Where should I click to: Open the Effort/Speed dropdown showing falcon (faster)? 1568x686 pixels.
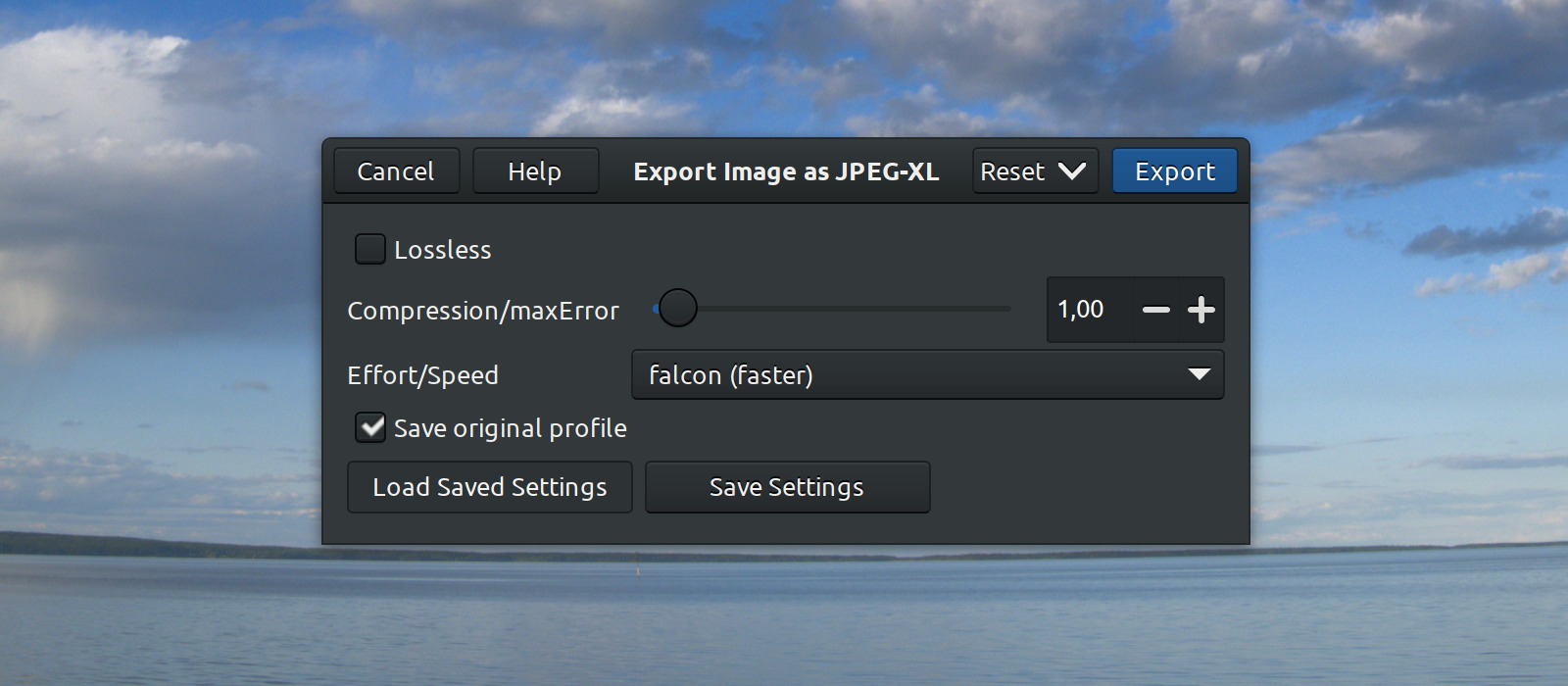(x=926, y=374)
